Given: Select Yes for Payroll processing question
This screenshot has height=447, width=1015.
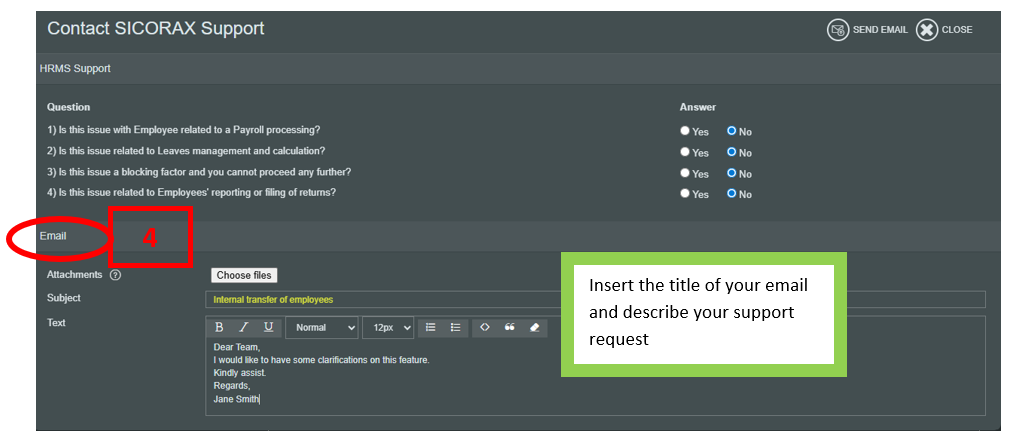Looking at the screenshot, I should (x=685, y=131).
